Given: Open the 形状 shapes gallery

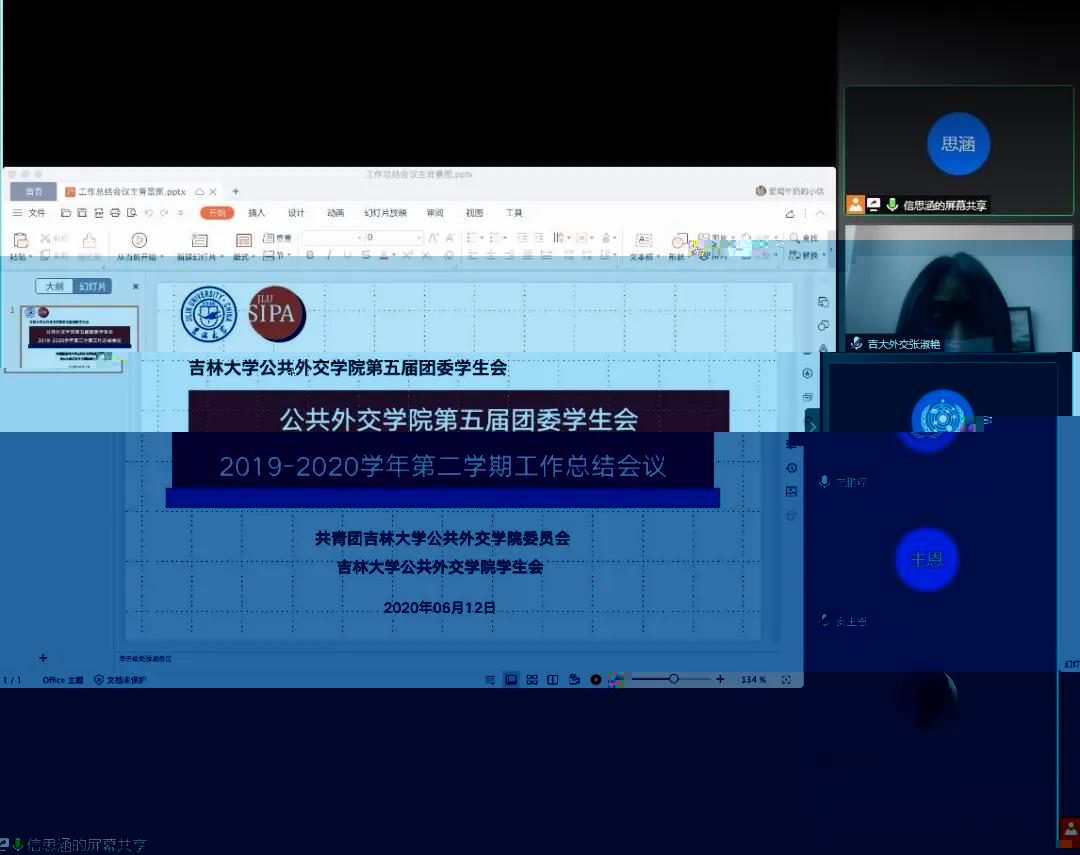Looking at the screenshot, I should click(678, 247).
